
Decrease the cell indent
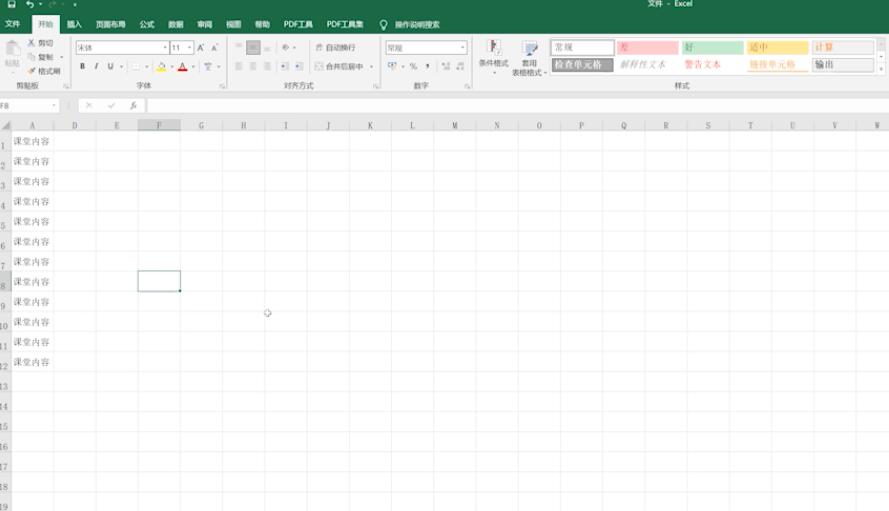click(x=285, y=66)
